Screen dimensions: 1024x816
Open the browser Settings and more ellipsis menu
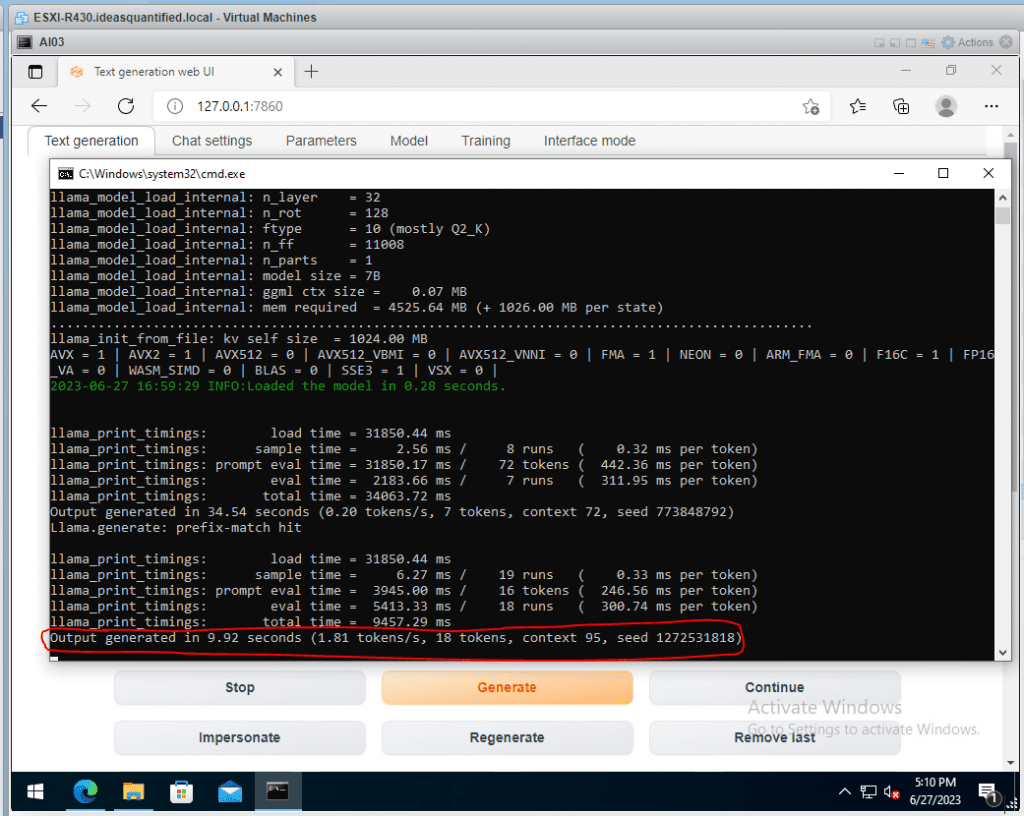pos(991,106)
